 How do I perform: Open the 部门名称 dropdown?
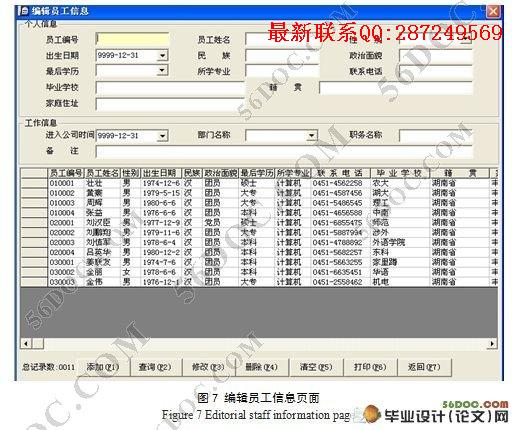pos(311,136)
